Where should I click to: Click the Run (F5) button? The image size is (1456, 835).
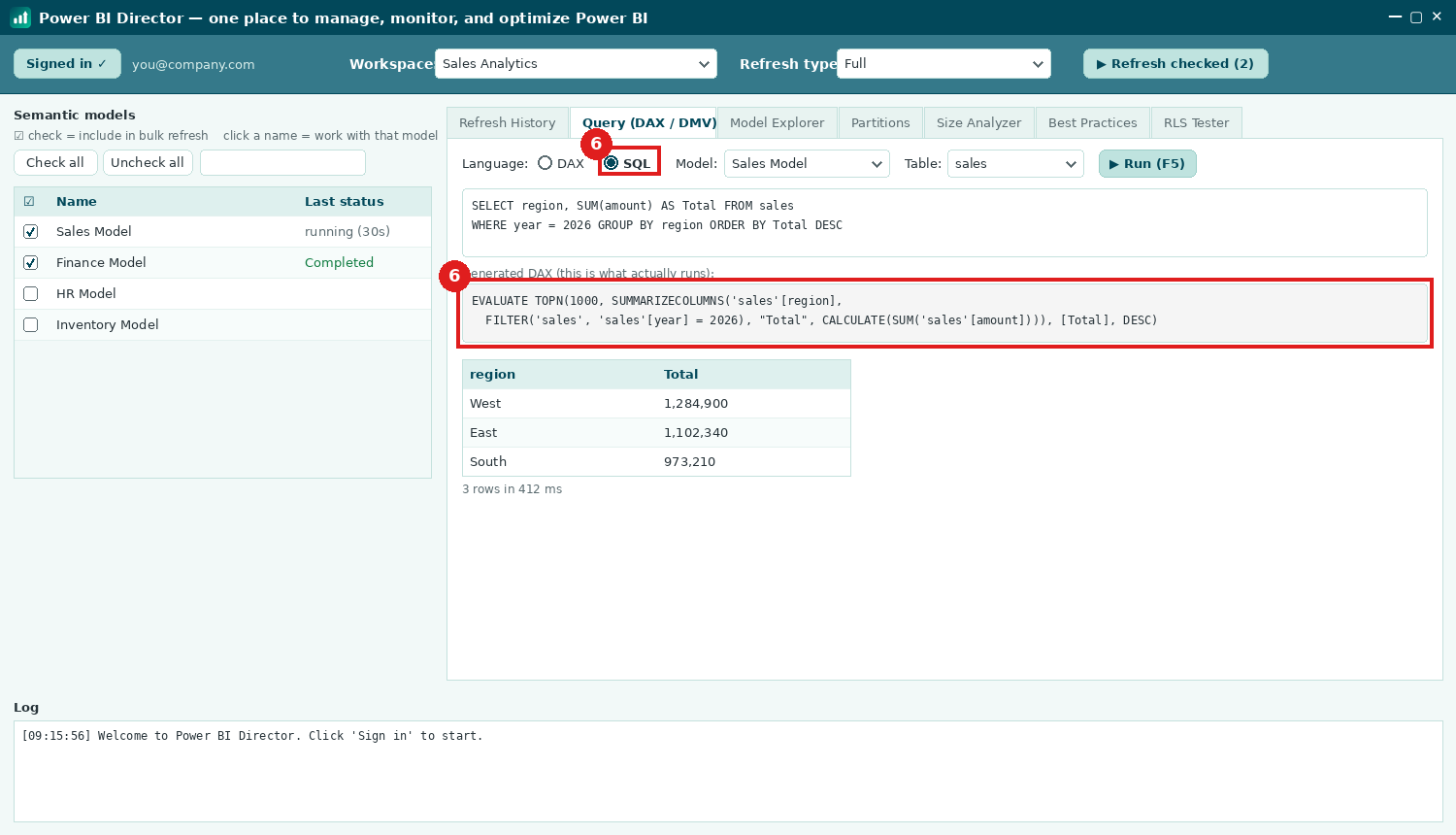pyautogui.click(x=1147, y=163)
